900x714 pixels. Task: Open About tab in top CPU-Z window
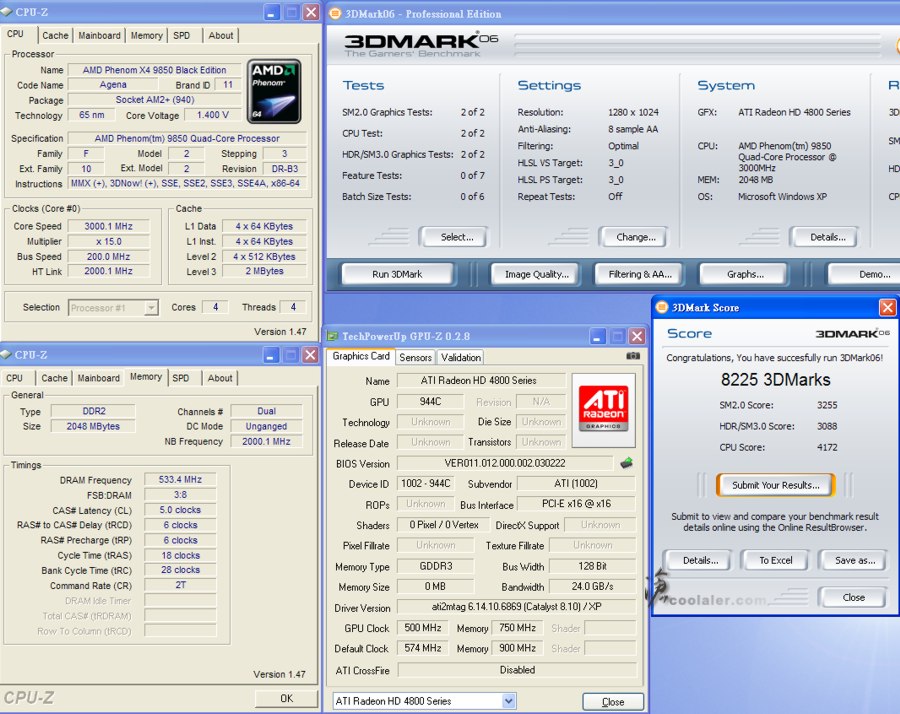pos(220,36)
